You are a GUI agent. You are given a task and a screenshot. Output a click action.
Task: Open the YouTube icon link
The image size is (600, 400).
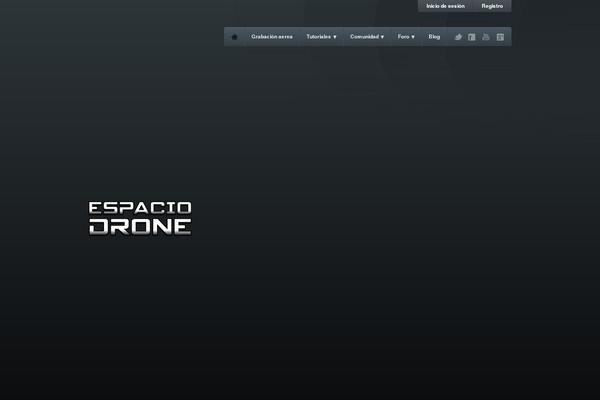(x=486, y=37)
